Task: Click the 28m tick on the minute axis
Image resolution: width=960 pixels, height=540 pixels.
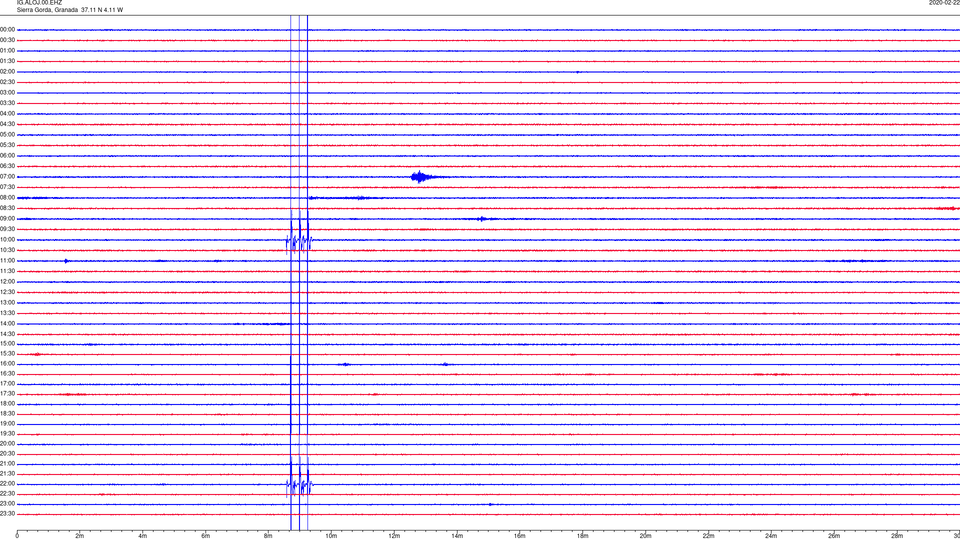Action: (x=897, y=536)
